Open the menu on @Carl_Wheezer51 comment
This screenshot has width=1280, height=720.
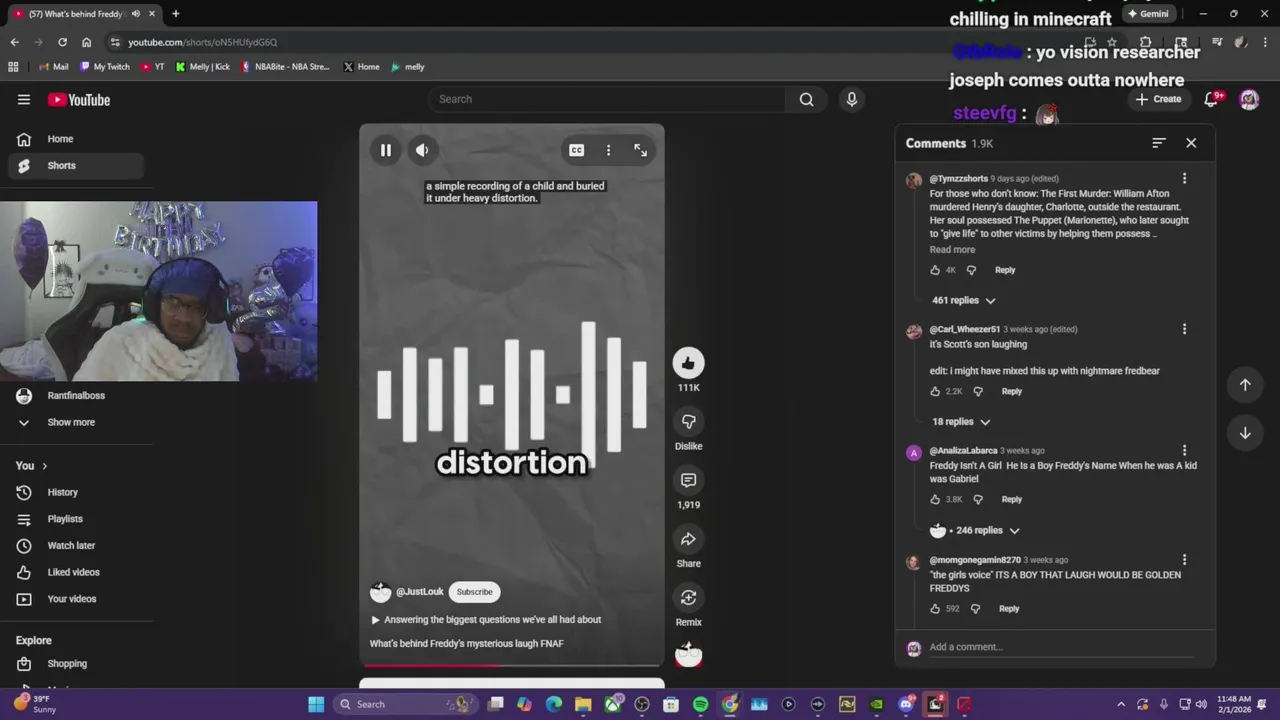[1184, 329]
